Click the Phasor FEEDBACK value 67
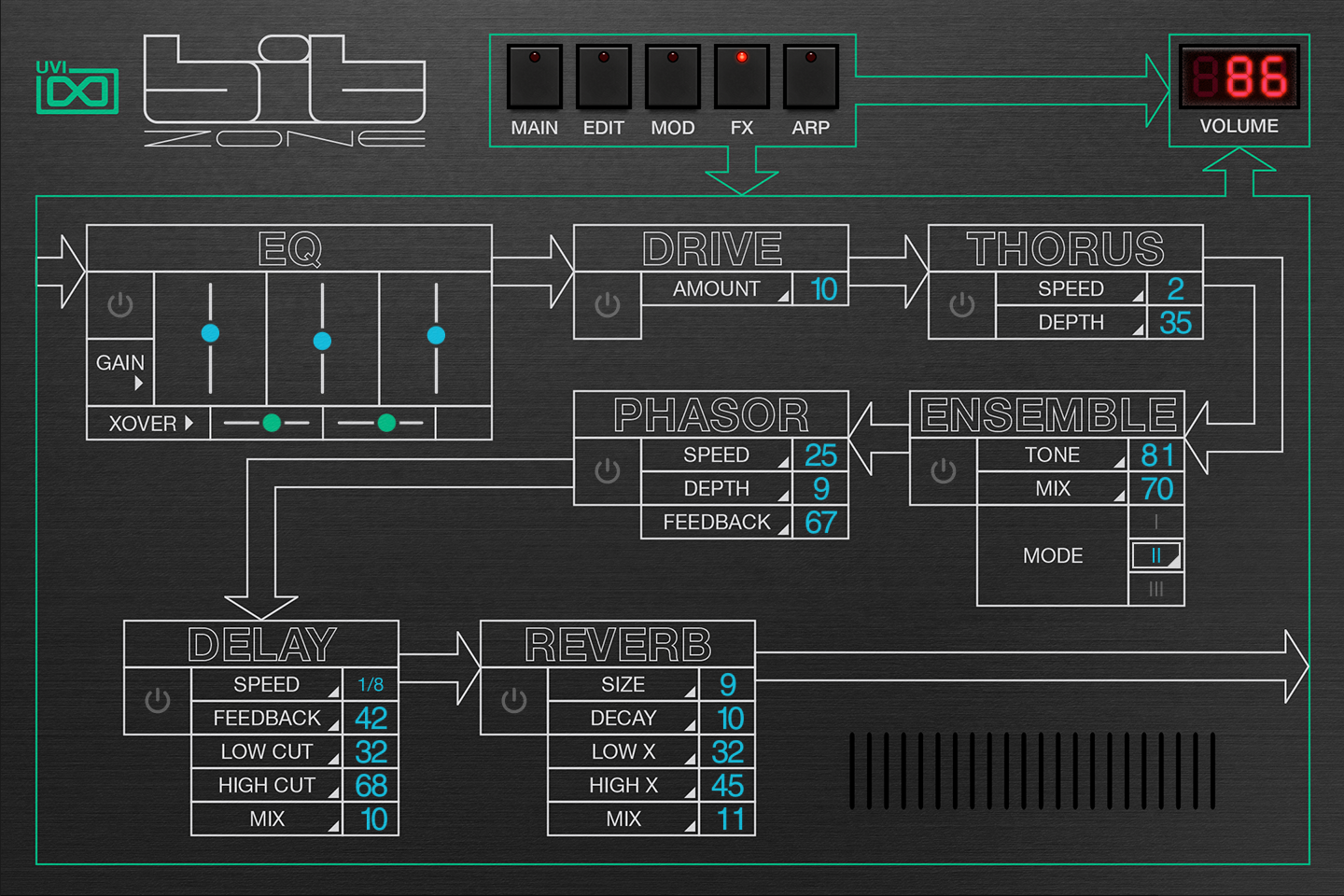The width and height of the screenshot is (1344, 896). 820,523
